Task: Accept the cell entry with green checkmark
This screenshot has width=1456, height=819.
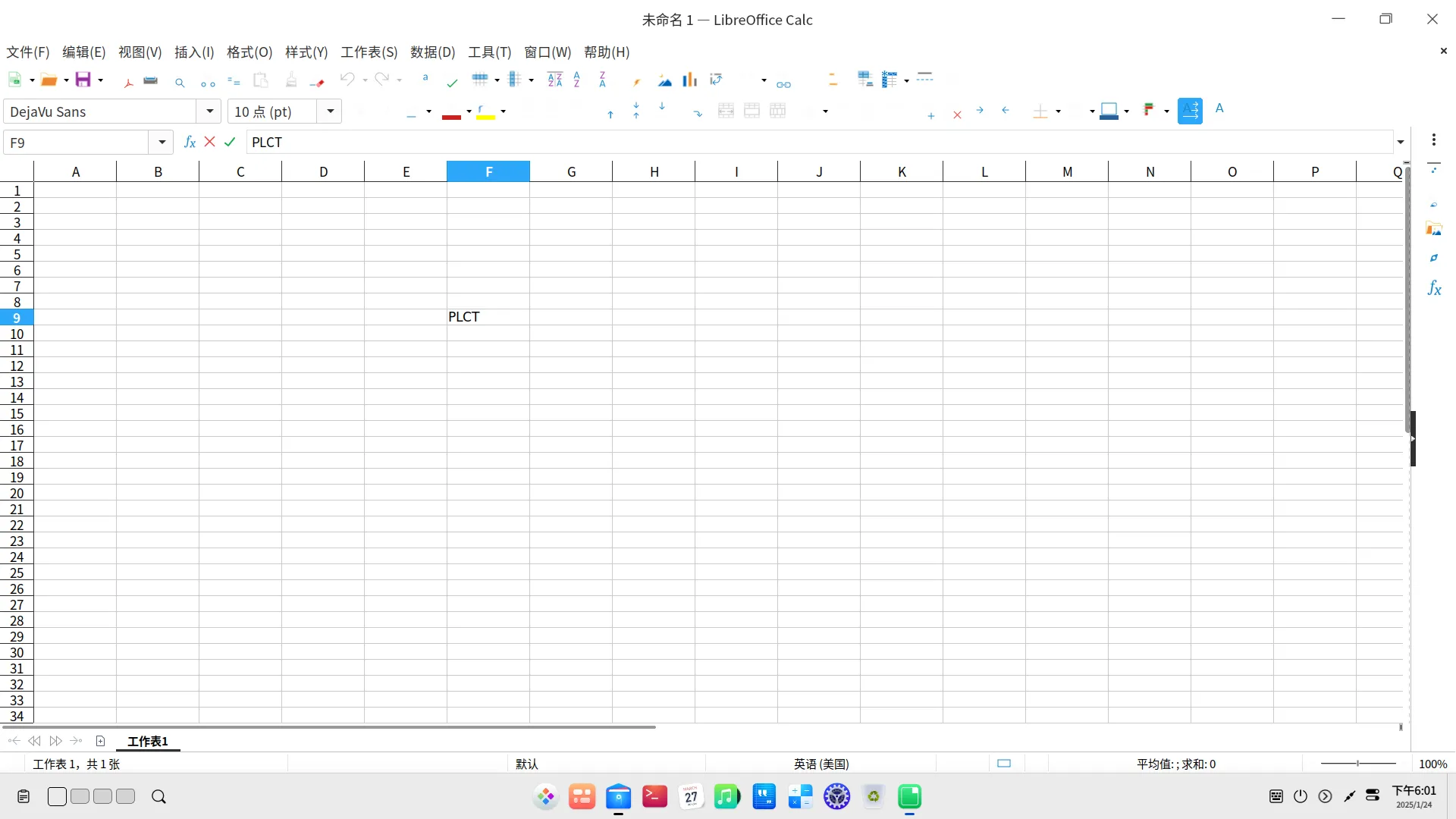Action: (x=230, y=142)
